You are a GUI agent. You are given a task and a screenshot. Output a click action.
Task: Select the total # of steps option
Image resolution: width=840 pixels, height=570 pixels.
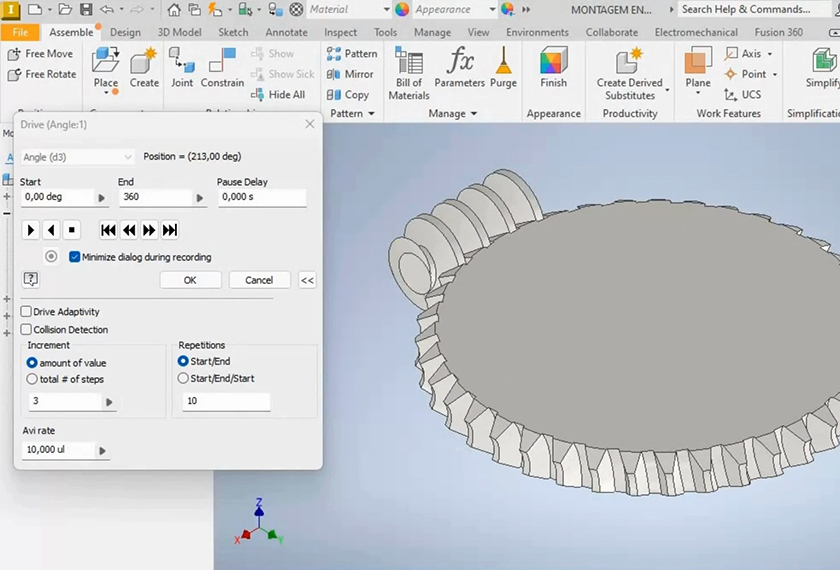click(33, 380)
